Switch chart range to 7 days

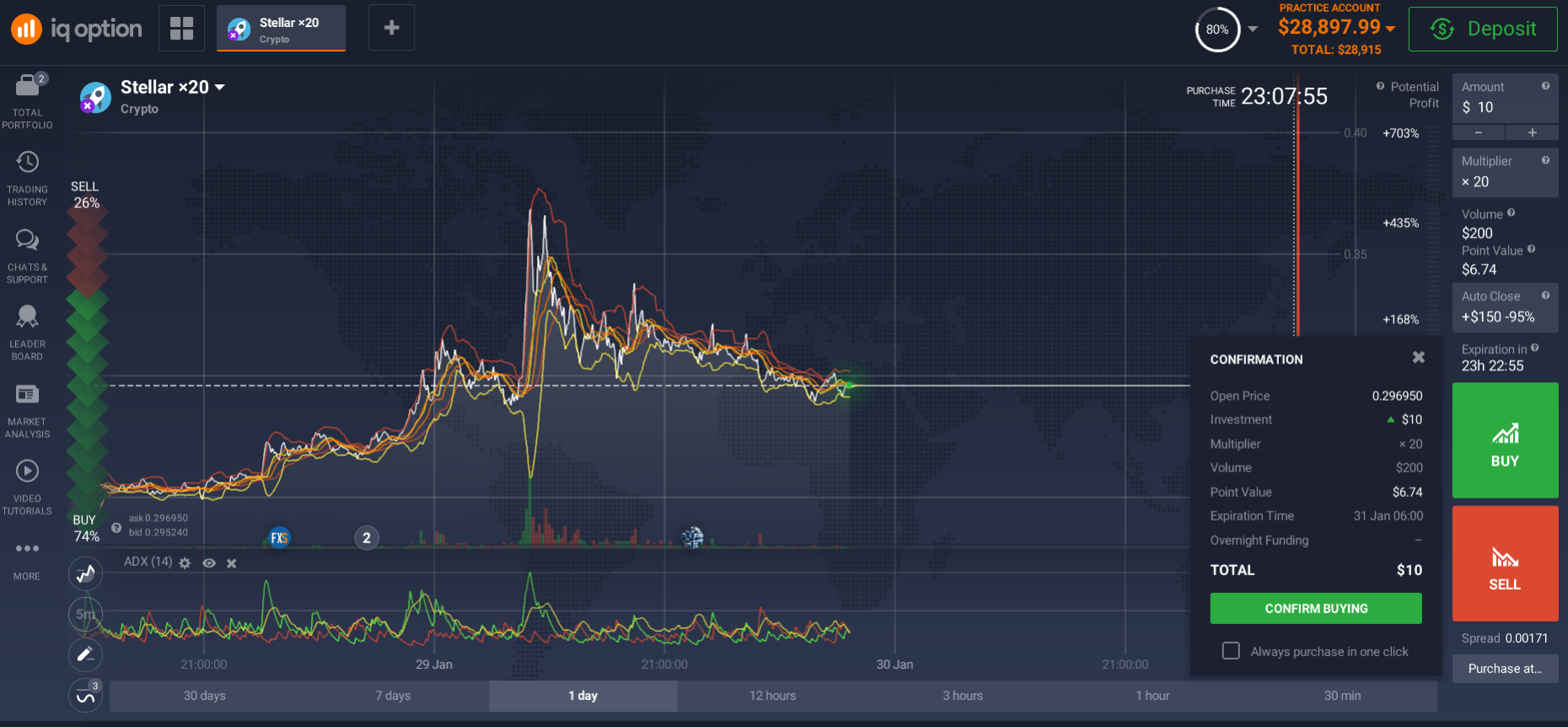click(393, 696)
